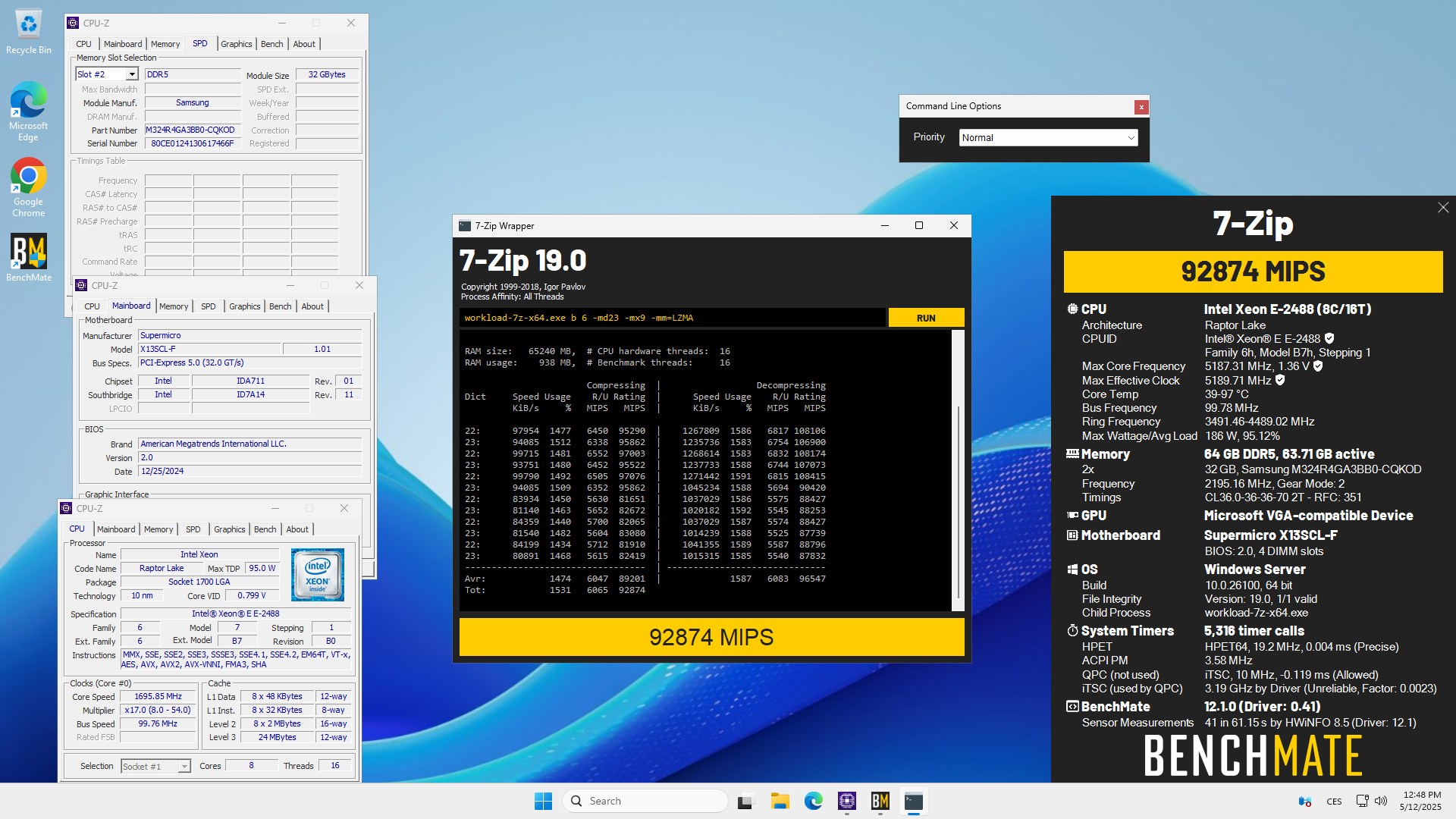Open the Slot #2 memory slot dropdown
This screenshot has height=819, width=1456.
coord(107,74)
